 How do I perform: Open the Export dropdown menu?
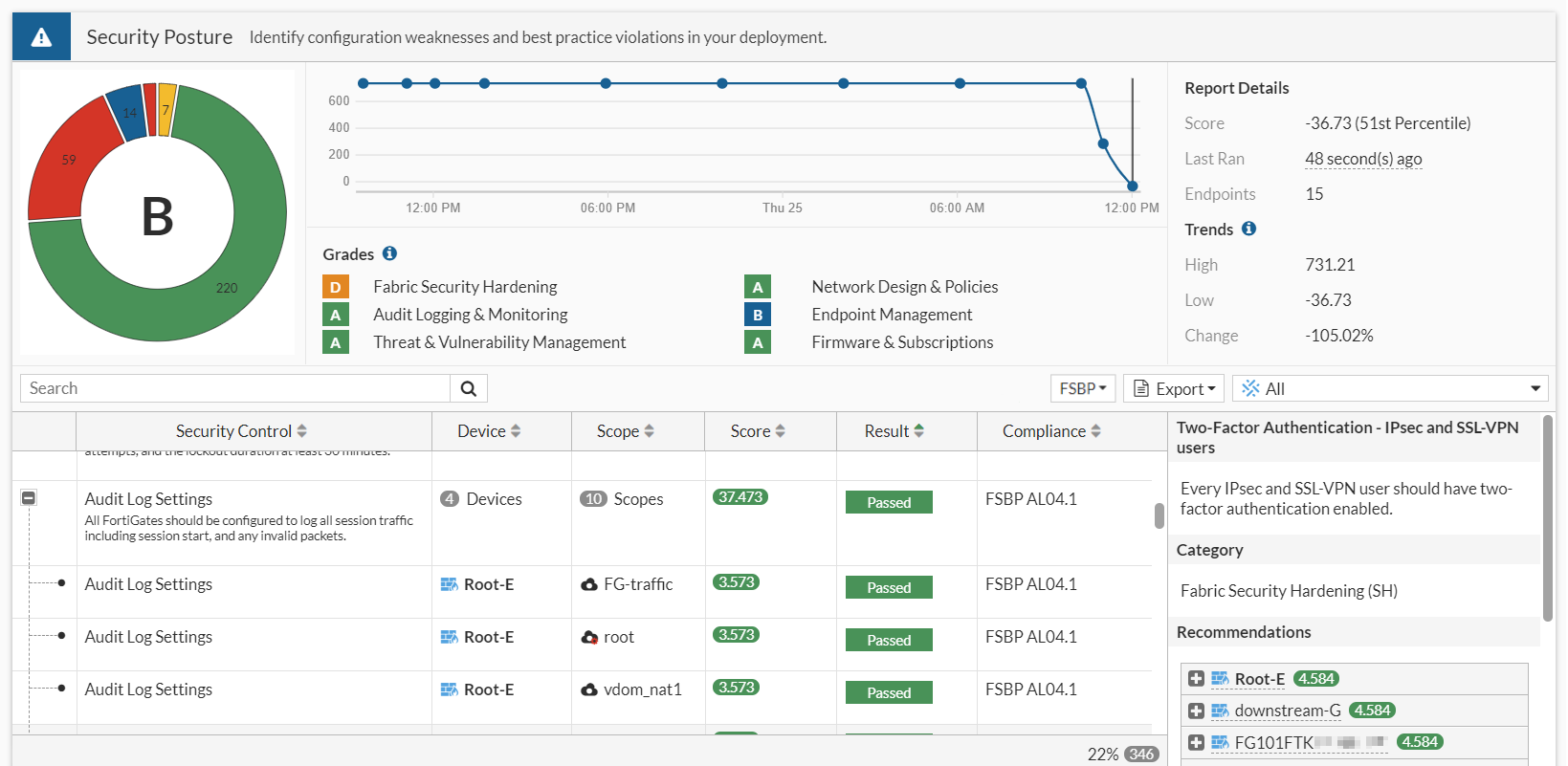(x=1174, y=388)
